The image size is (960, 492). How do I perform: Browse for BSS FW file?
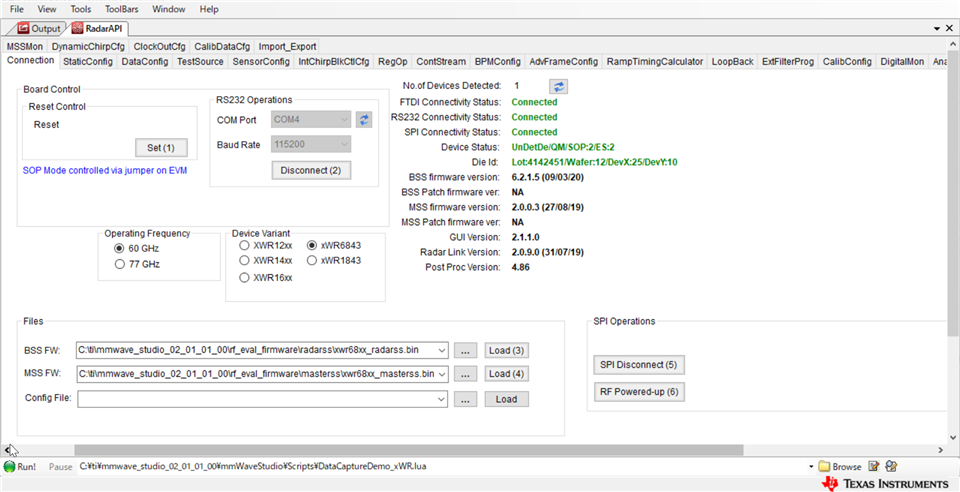pos(465,350)
